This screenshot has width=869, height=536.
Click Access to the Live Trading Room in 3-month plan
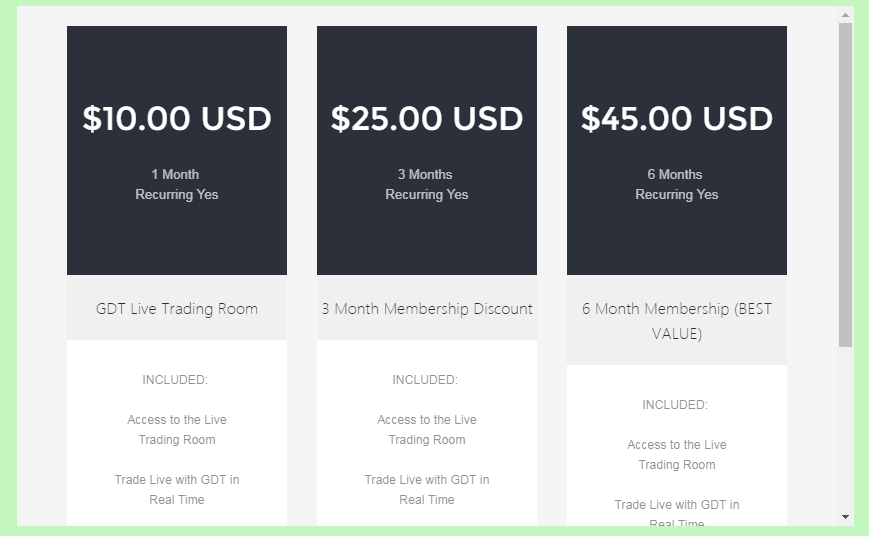pyautogui.click(x=427, y=430)
